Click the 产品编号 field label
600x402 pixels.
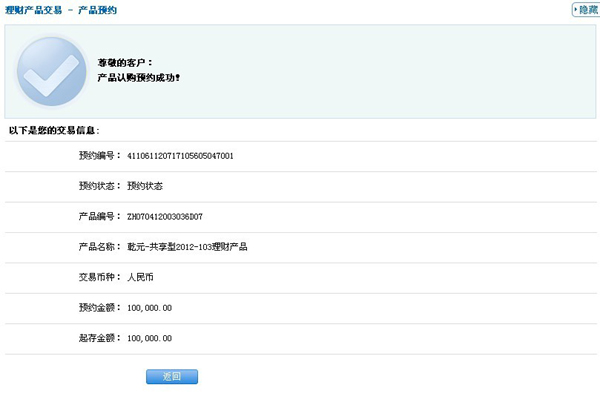click(x=98, y=216)
